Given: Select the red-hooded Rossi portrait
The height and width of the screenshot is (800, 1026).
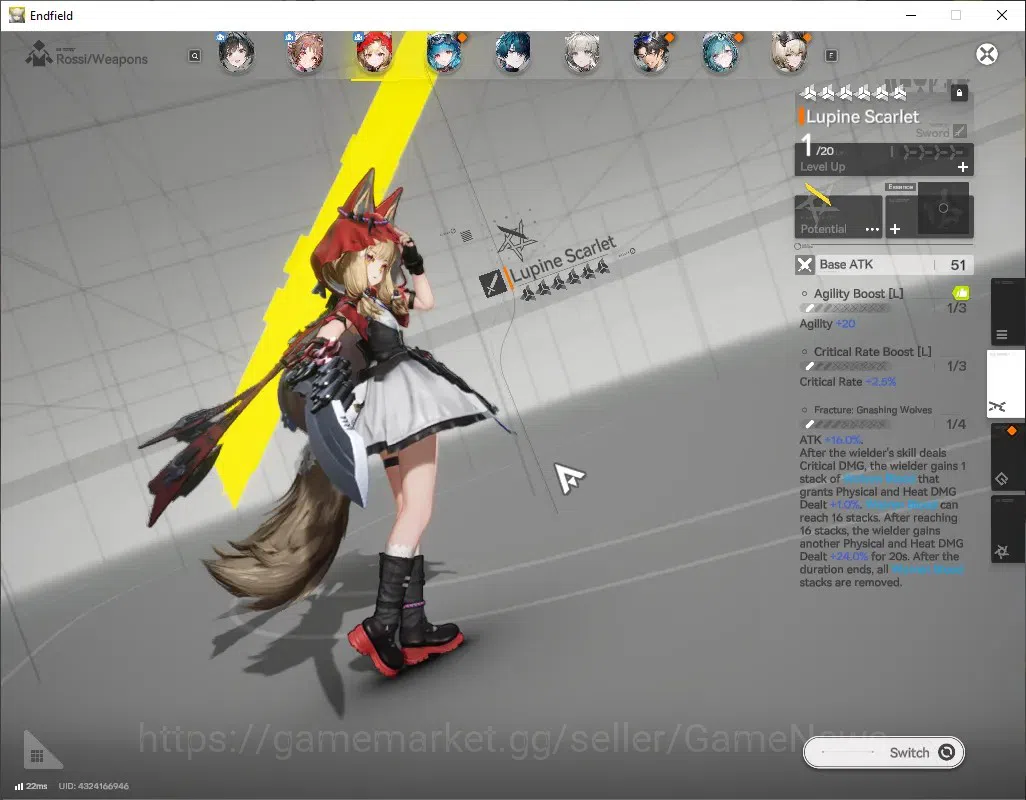Looking at the screenshot, I should pos(374,52).
